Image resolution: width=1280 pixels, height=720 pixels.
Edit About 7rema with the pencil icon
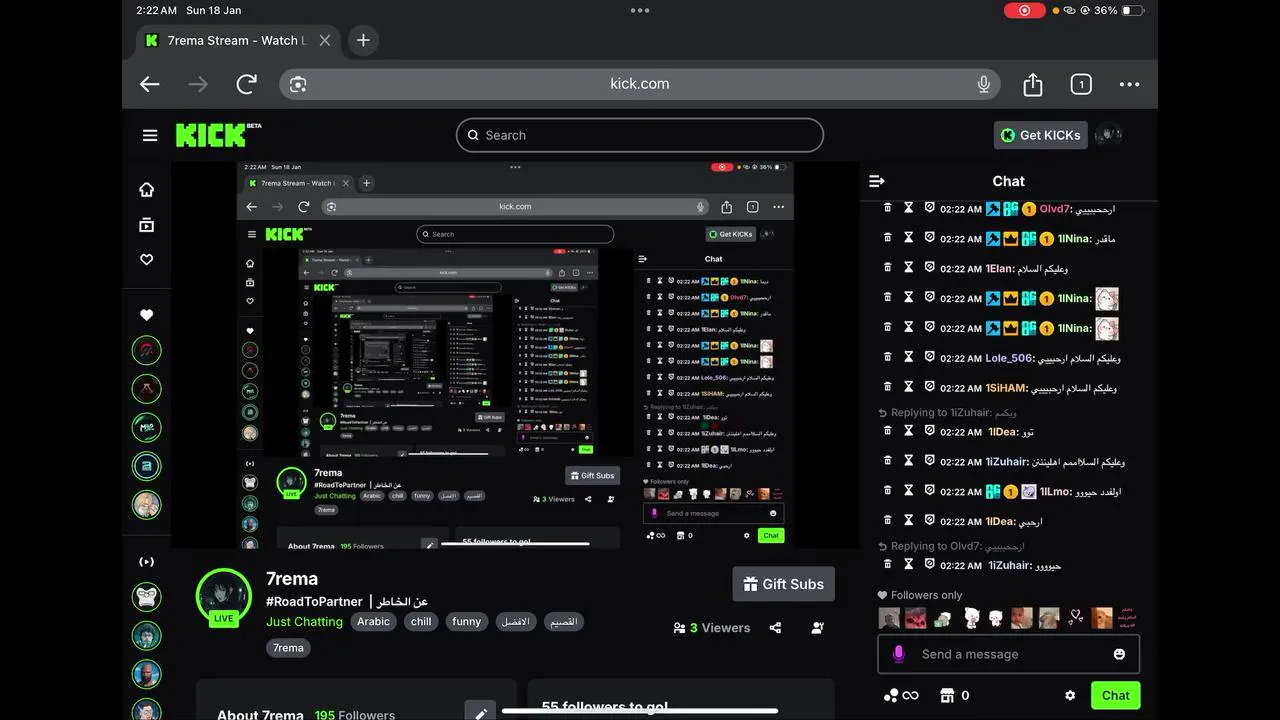481,713
